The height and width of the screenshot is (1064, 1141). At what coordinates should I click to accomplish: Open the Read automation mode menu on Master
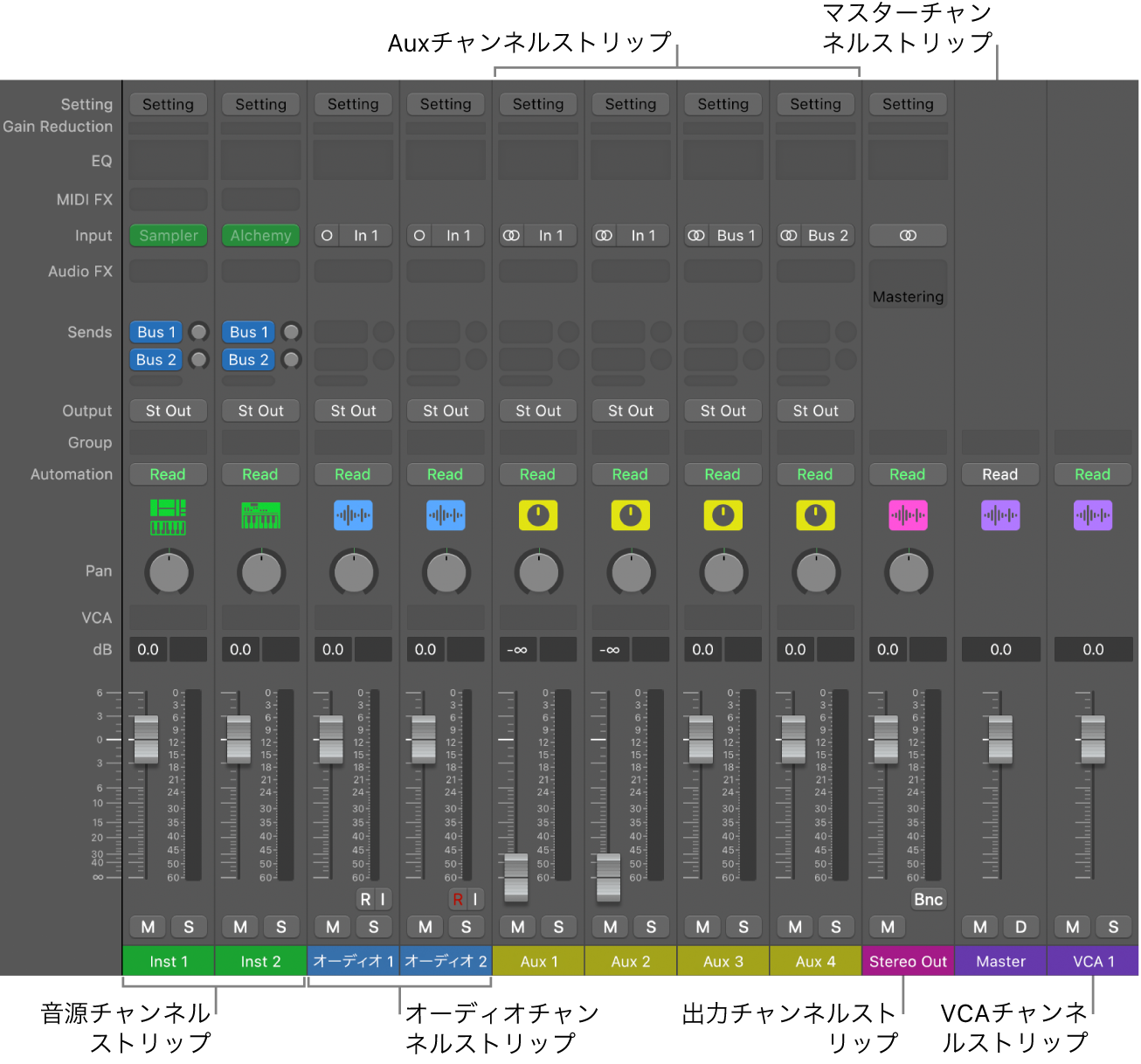(x=1000, y=473)
